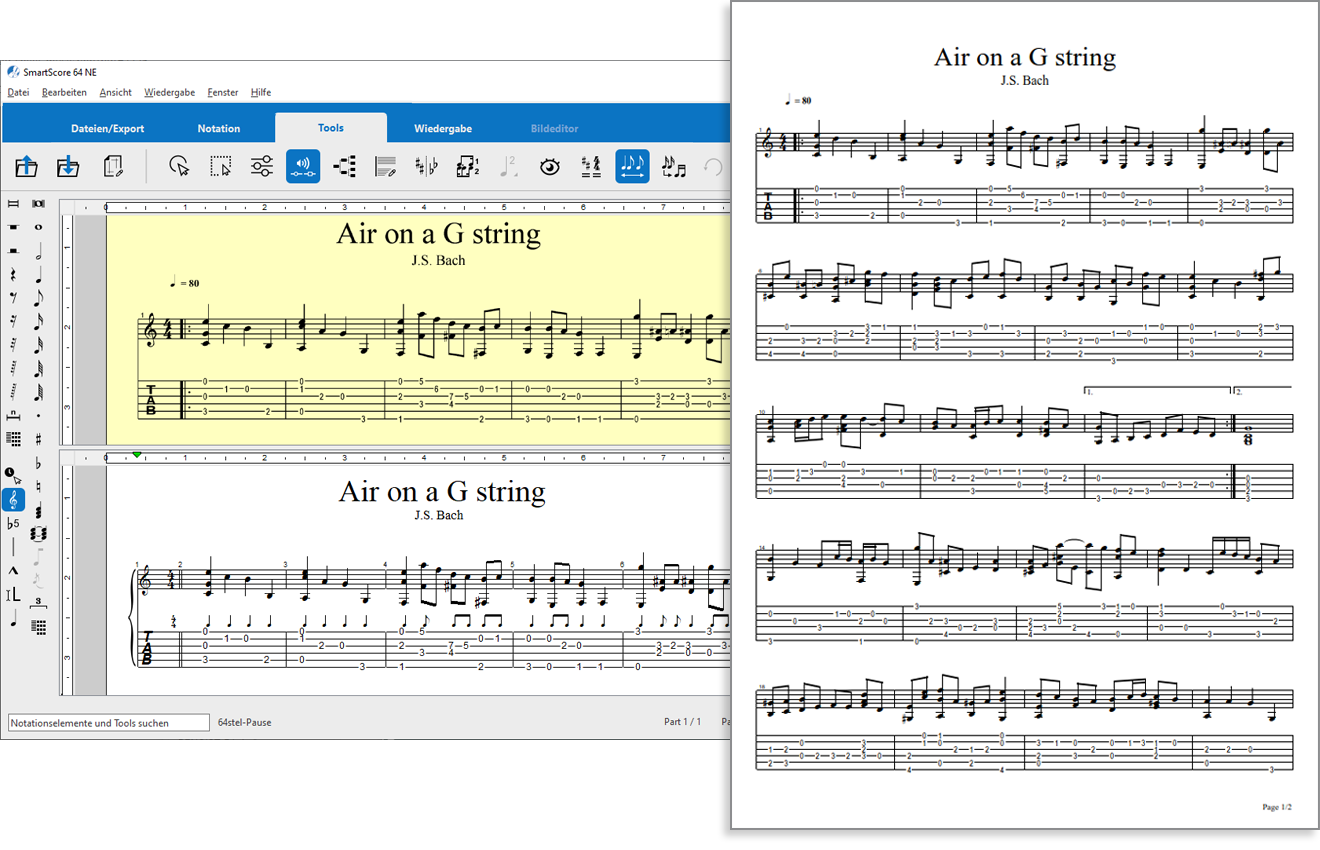Toggle the highlighted speaker playback tool
Viewport: 1320px width, 850px height.
[303, 167]
